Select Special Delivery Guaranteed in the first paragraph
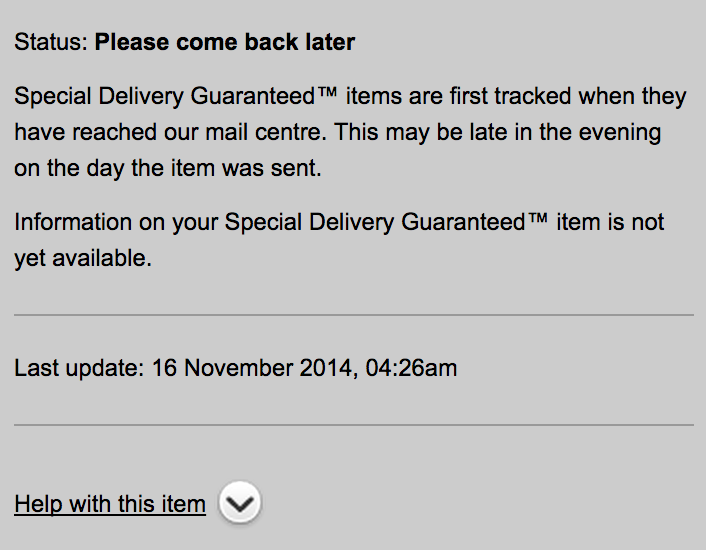 coord(165,96)
